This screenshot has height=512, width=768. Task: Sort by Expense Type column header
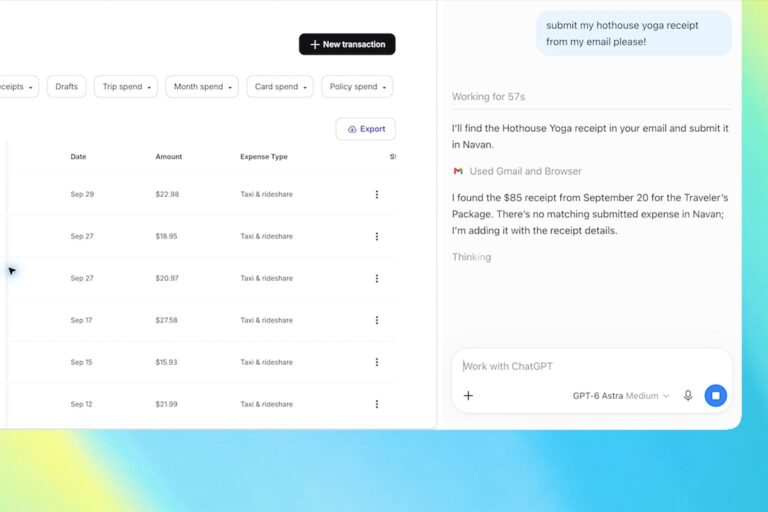point(264,157)
